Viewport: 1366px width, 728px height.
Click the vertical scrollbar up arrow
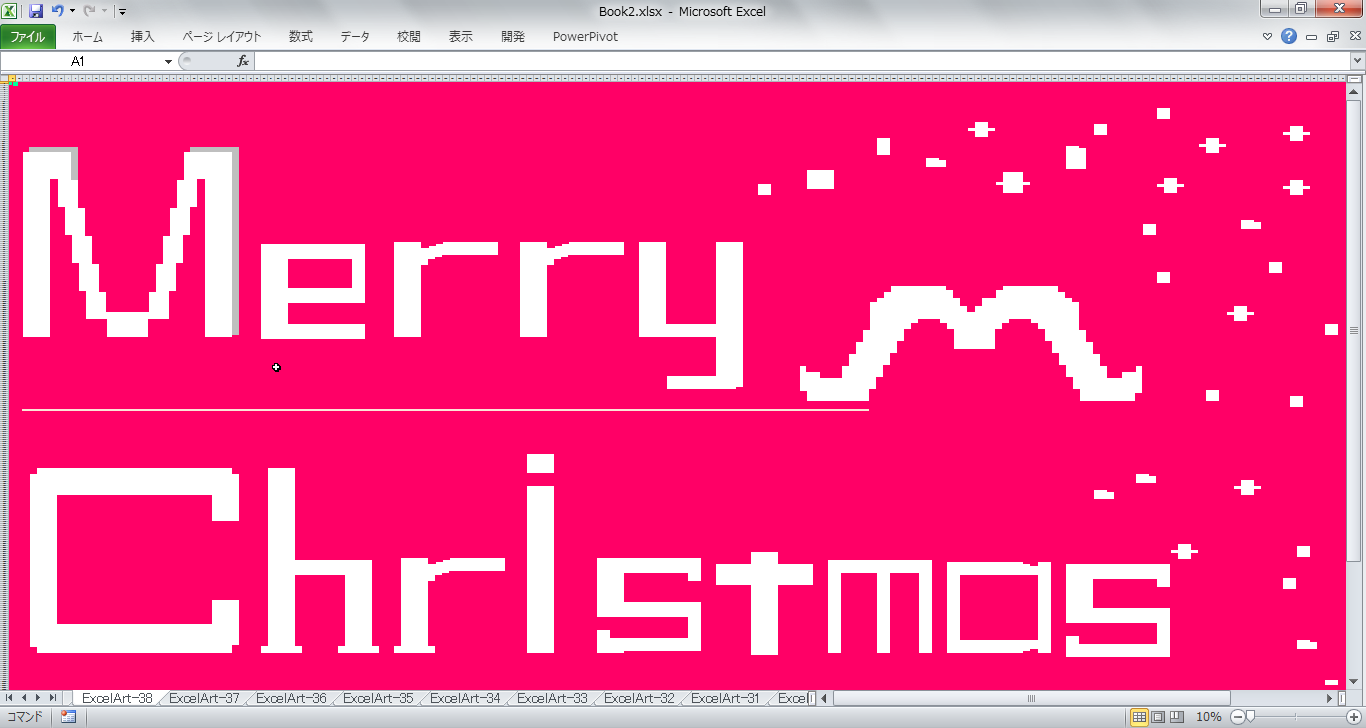point(1354,92)
